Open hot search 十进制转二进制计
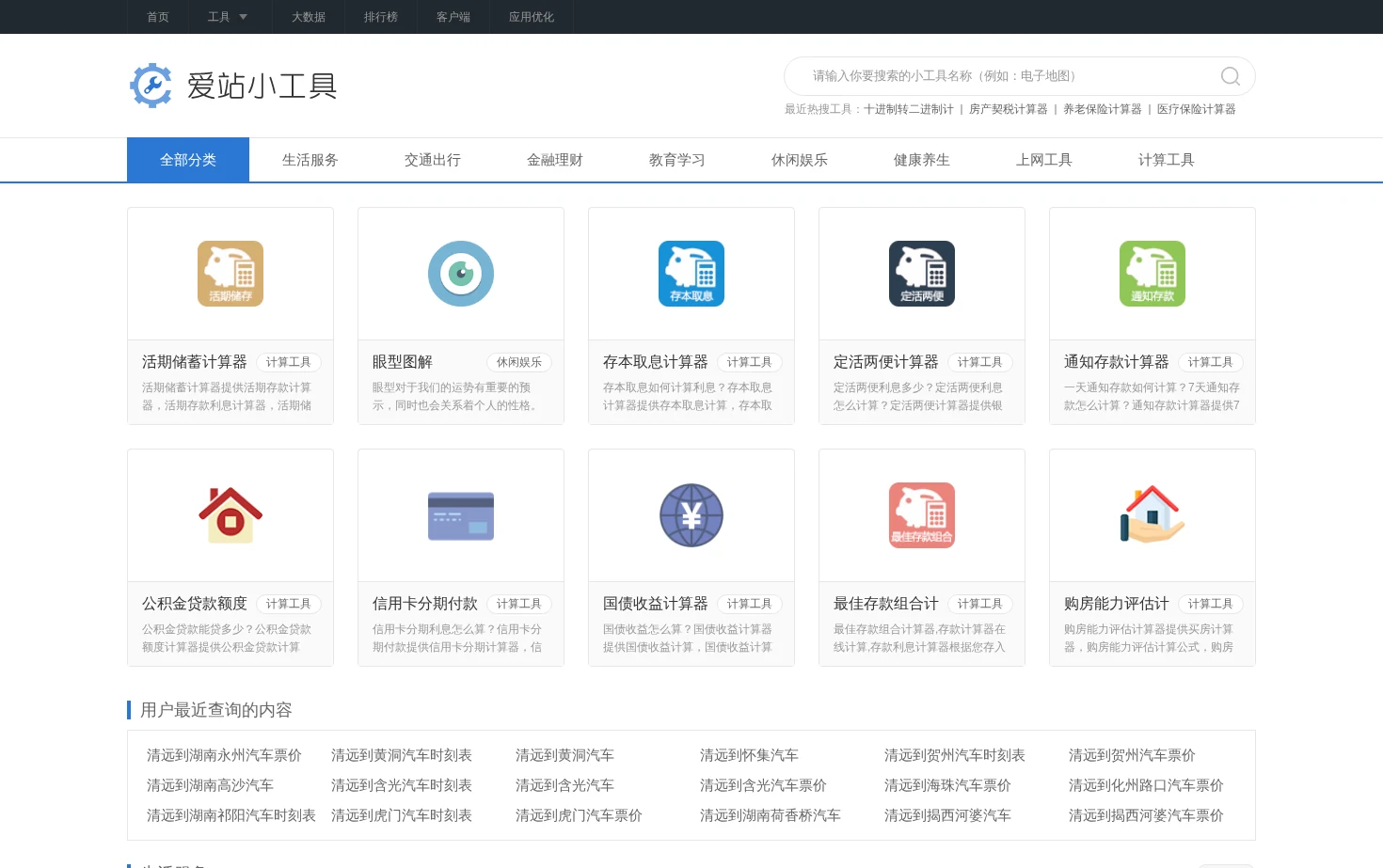Image resolution: width=1383 pixels, height=868 pixels. point(909,109)
